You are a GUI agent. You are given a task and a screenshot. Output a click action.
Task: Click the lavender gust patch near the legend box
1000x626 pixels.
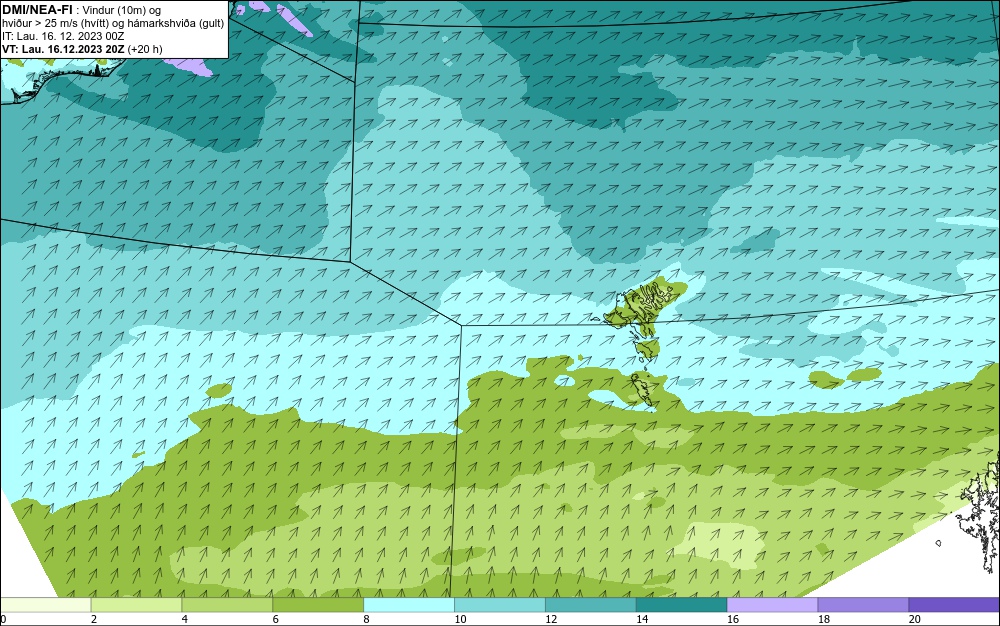click(x=188, y=67)
